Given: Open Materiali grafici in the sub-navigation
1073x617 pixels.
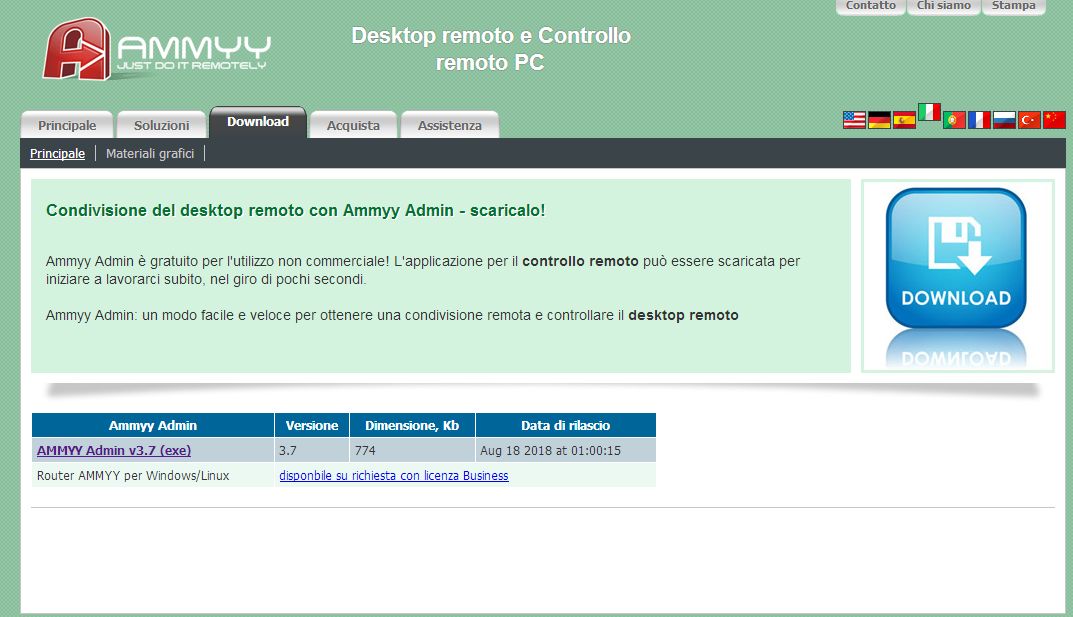Looking at the screenshot, I should click(150, 153).
